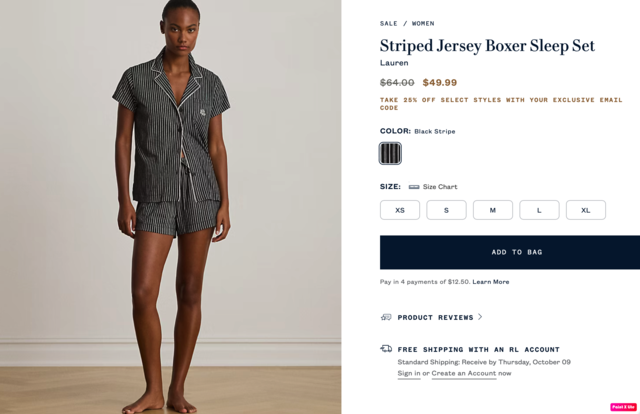The width and height of the screenshot is (640, 414).
Task: Go to Sale breadcrumb
Action: (389, 24)
